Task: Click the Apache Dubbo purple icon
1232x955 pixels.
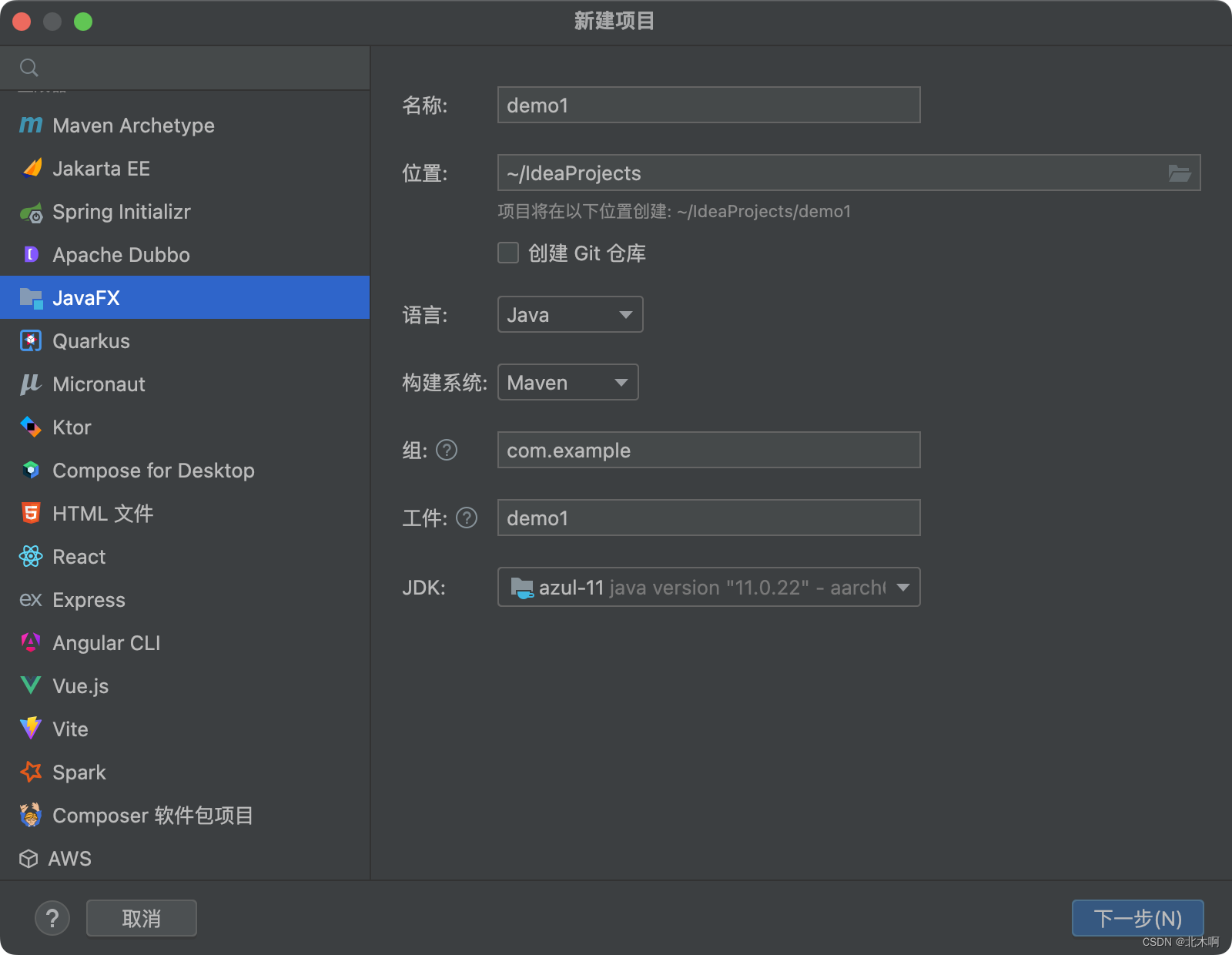Action: (31, 254)
